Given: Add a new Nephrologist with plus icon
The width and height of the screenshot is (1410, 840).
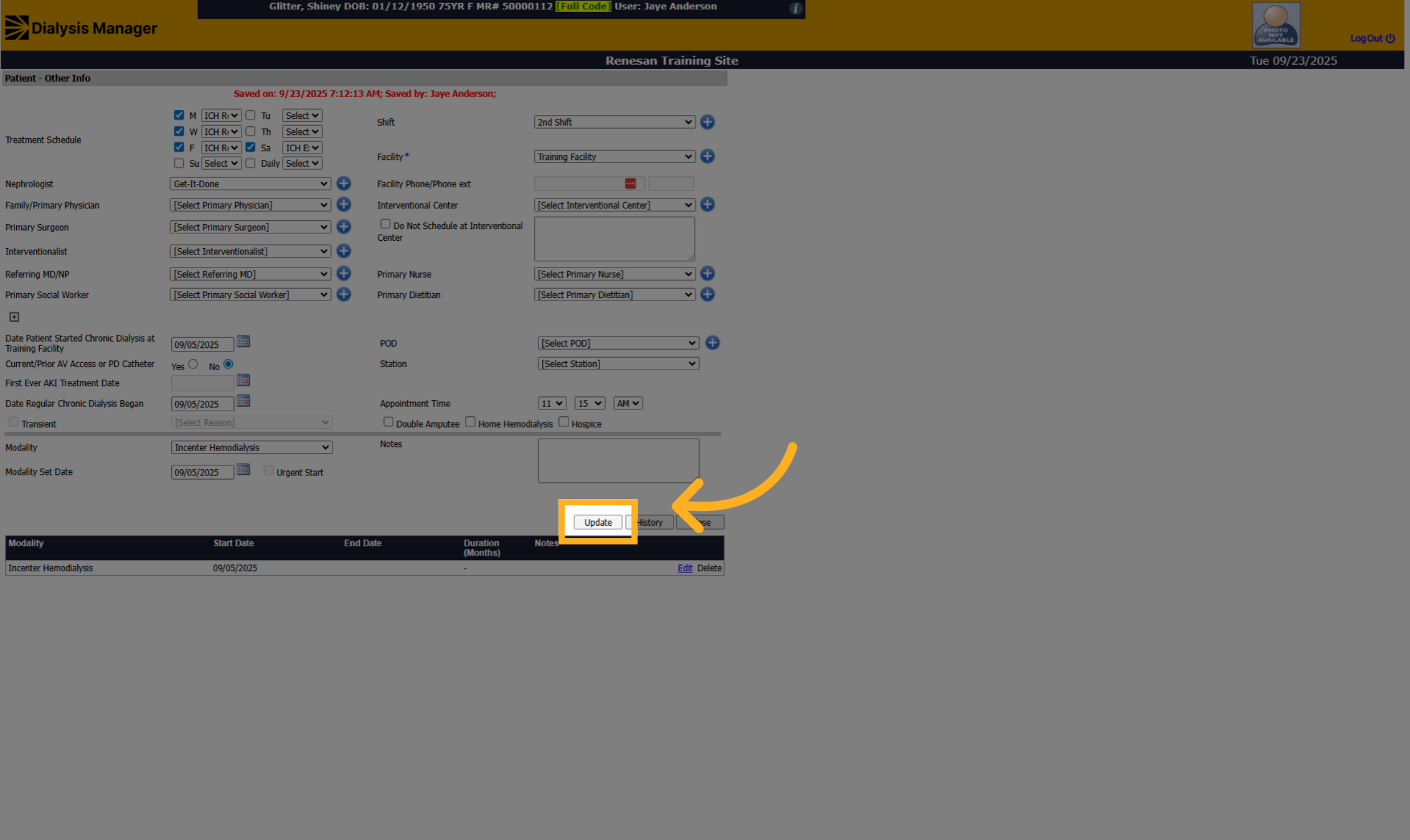Looking at the screenshot, I should click(x=344, y=184).
